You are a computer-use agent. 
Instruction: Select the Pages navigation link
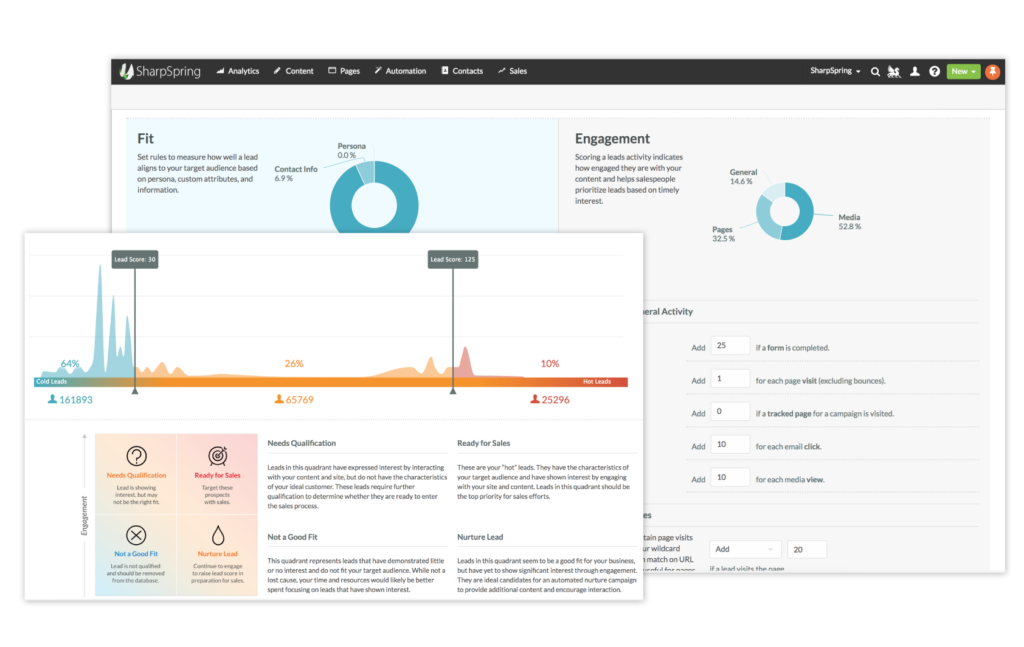click(x=343, y=71)
